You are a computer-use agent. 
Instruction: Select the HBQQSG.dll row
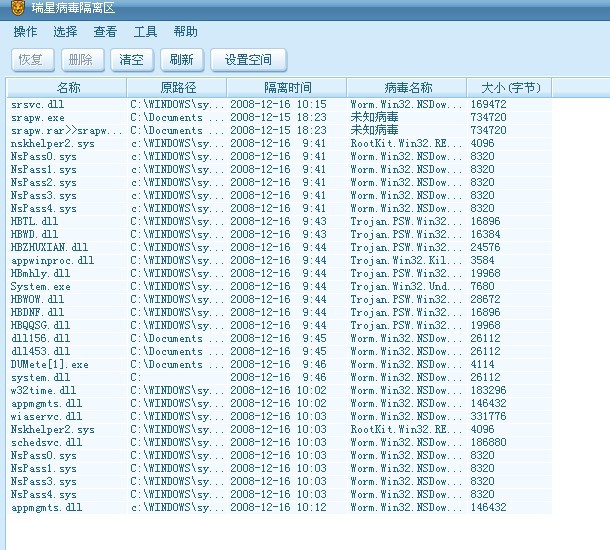[x=279, y=325]
